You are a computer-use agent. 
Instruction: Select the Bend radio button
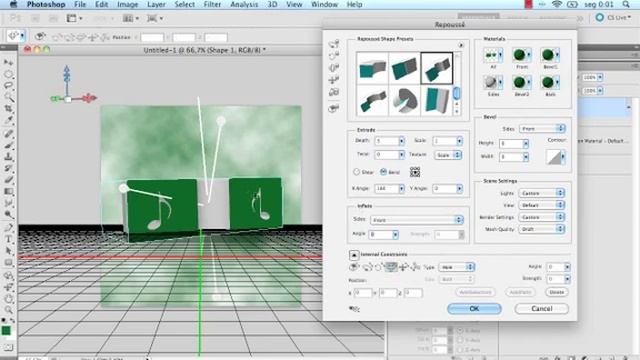[x=383, y=172]
